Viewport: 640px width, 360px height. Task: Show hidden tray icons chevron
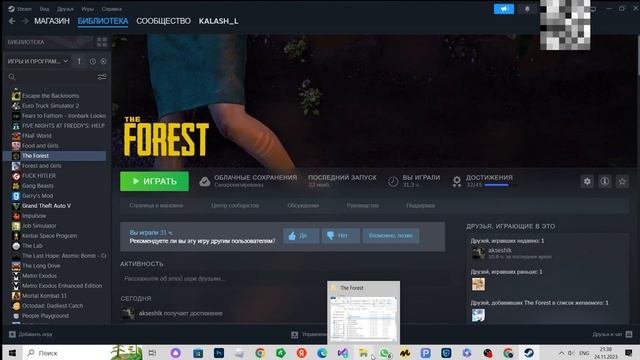562,353
